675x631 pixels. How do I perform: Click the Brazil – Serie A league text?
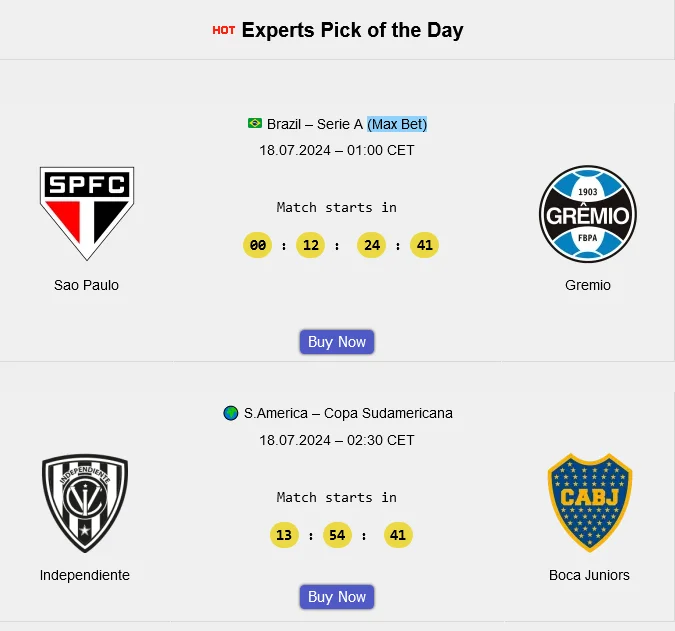[x=315, y=124]
